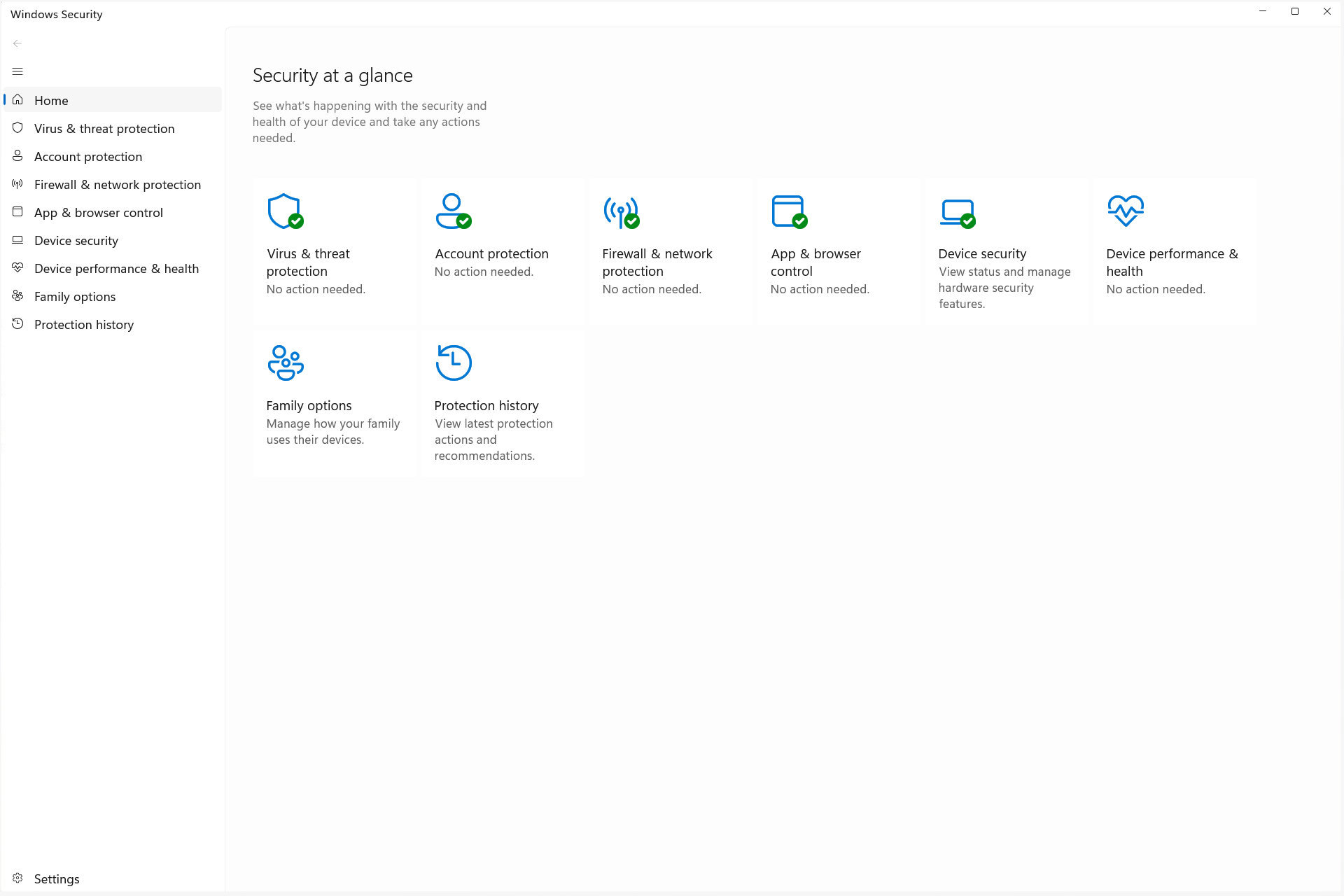Image resolution: width=1344 pixels, height=896 pixels.
Task: Select Family options in sidebar
Action: pyautogui.click(x=75, y=296)
